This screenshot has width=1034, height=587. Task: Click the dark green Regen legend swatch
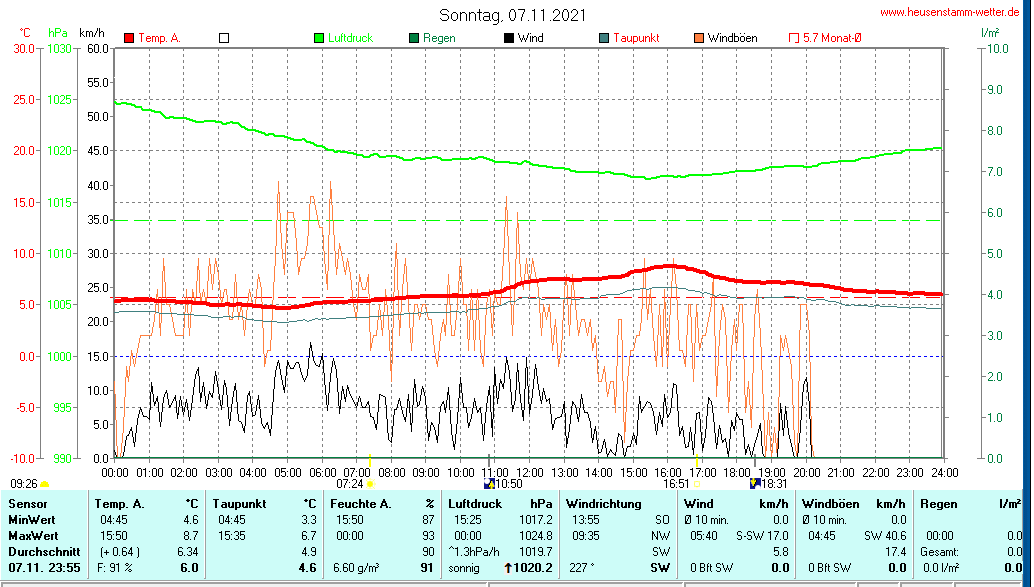coord(414,38)
